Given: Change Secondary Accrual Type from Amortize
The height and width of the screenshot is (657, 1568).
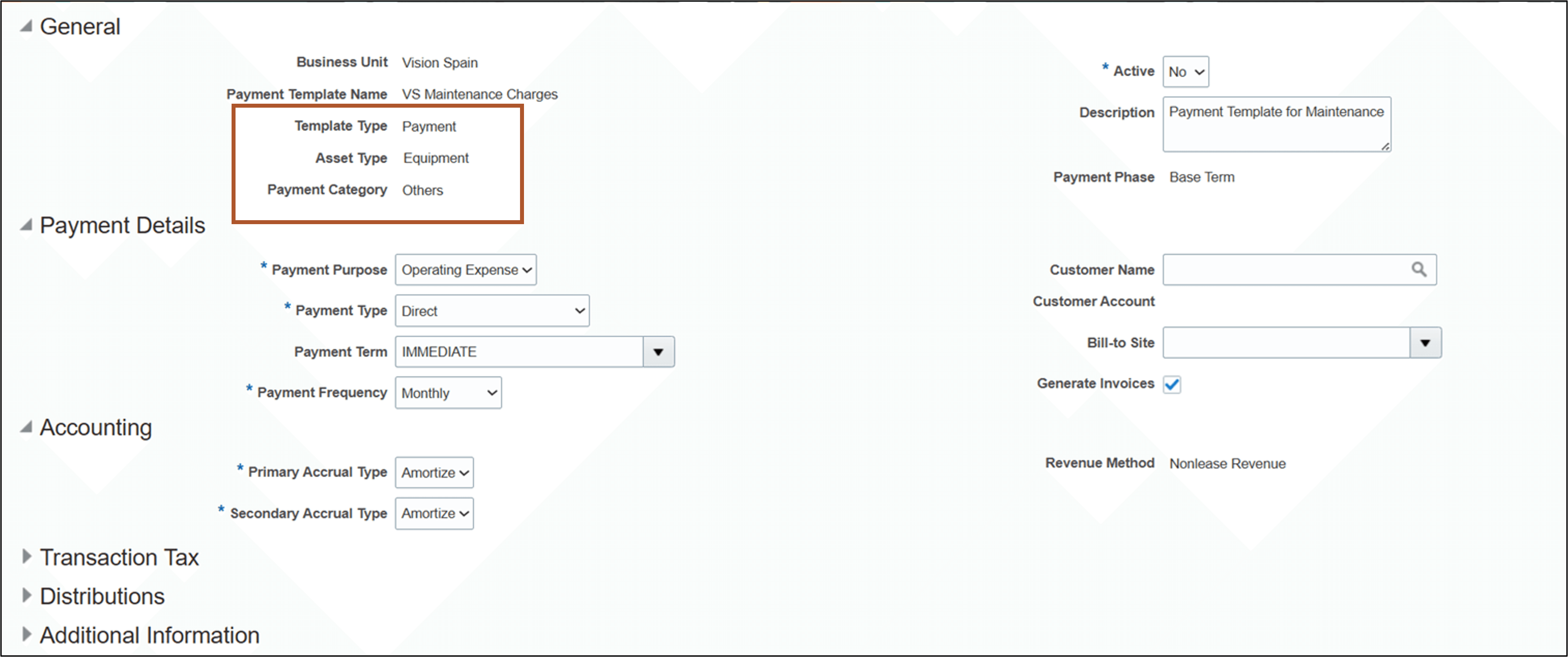Looking at the screenshot, I should tap(434, 513).
